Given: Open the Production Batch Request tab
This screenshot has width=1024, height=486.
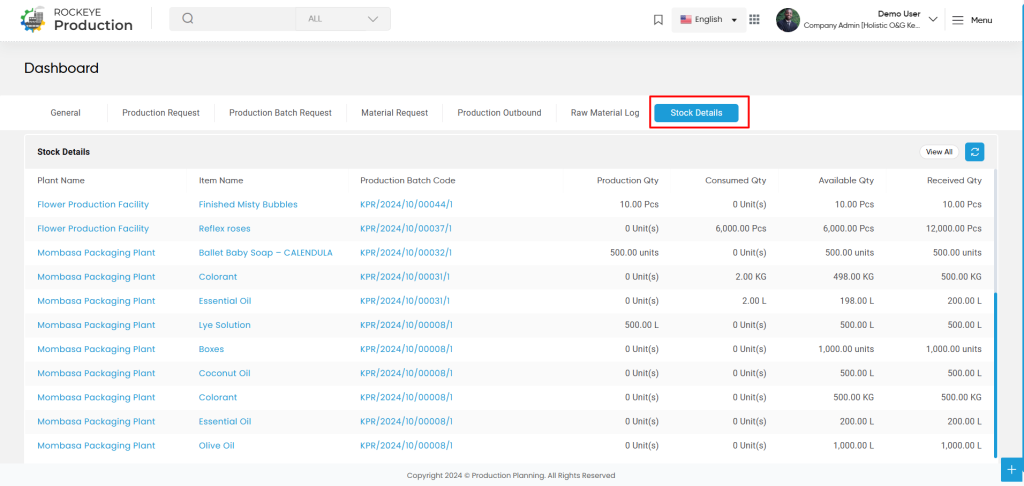Looking at the screenshot, I should click(x=280, y=112).
